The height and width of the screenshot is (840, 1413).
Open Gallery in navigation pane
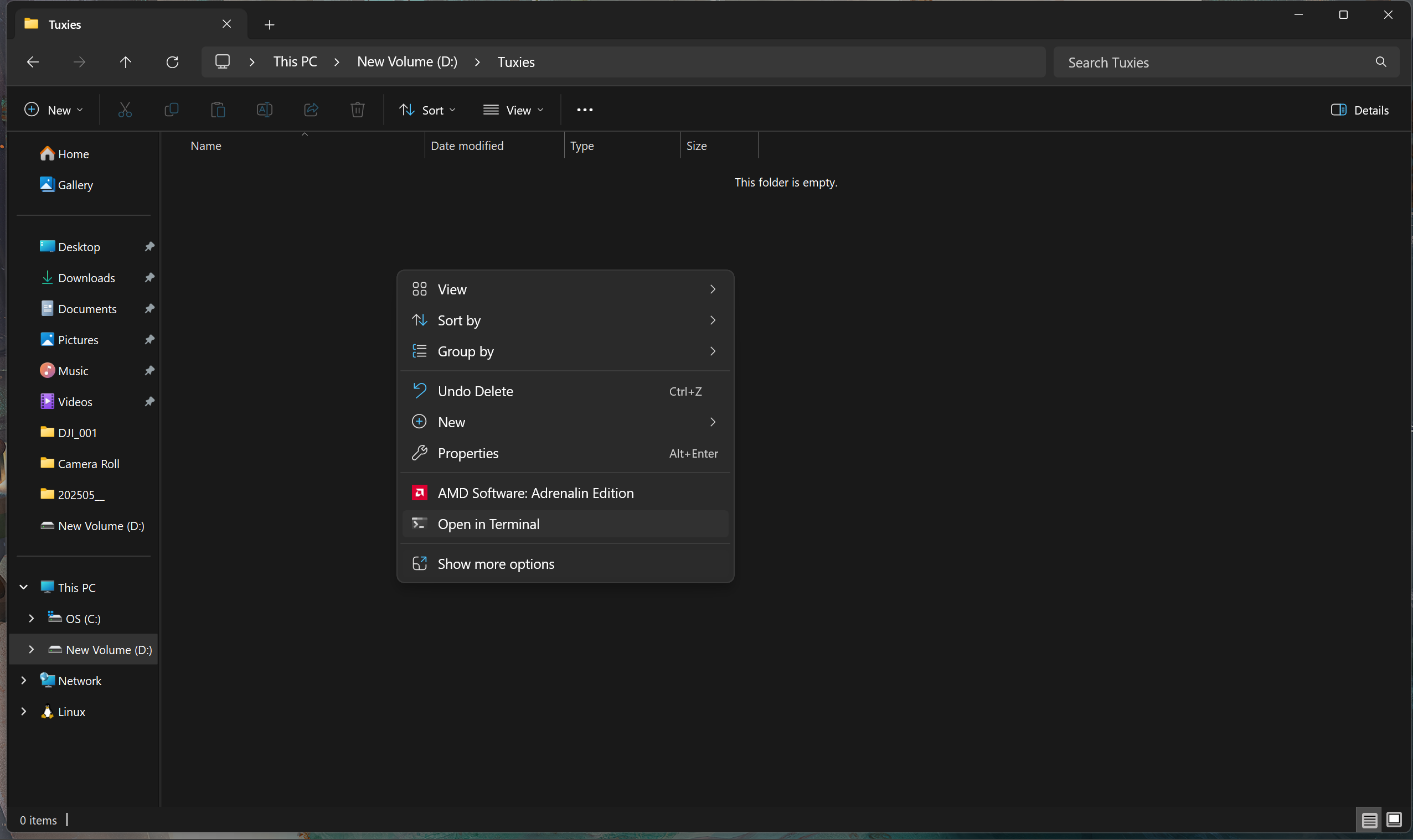pos(84,185)
